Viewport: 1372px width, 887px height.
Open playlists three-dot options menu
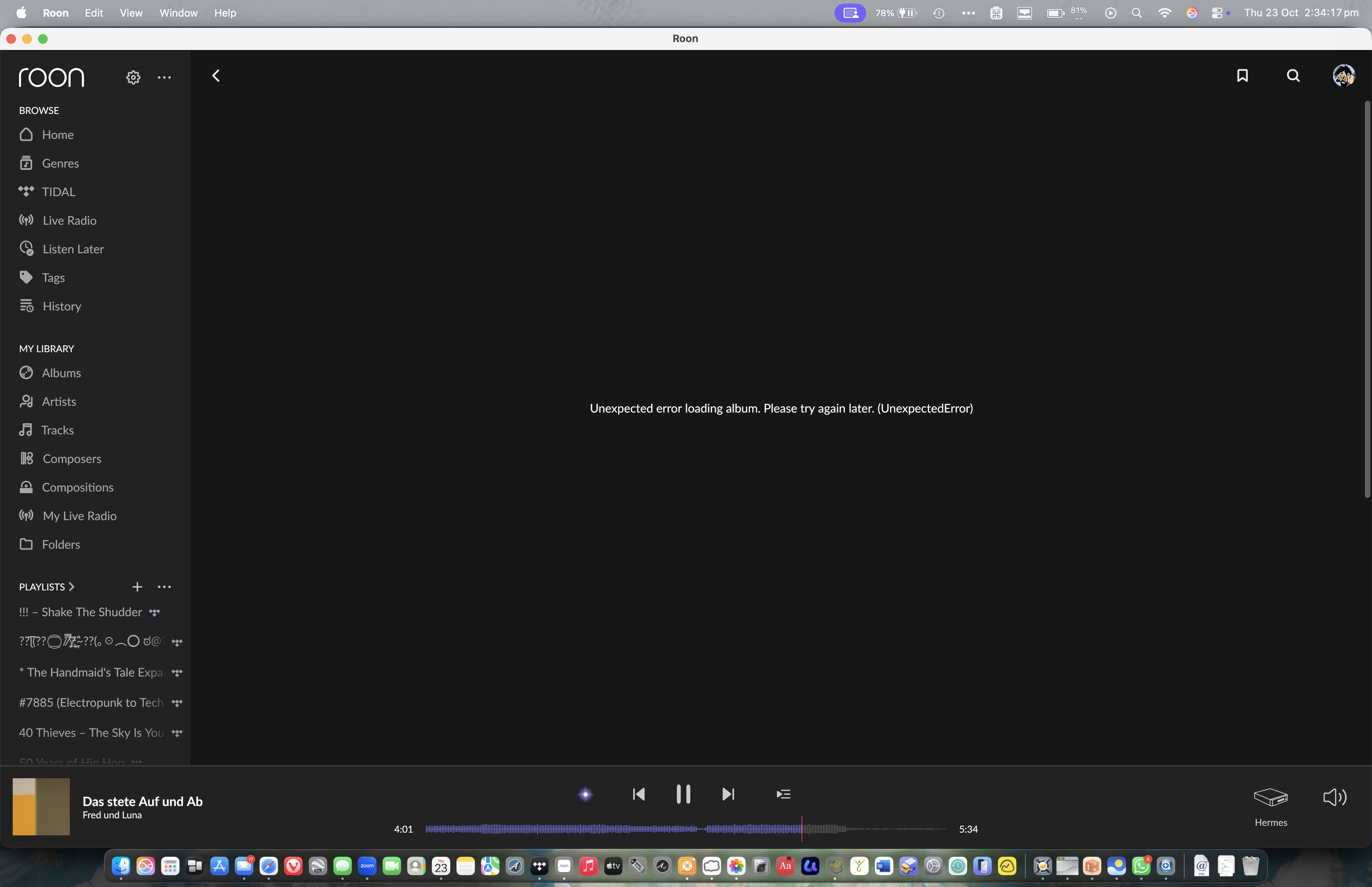pyautogui.click(x=164, y=587)
